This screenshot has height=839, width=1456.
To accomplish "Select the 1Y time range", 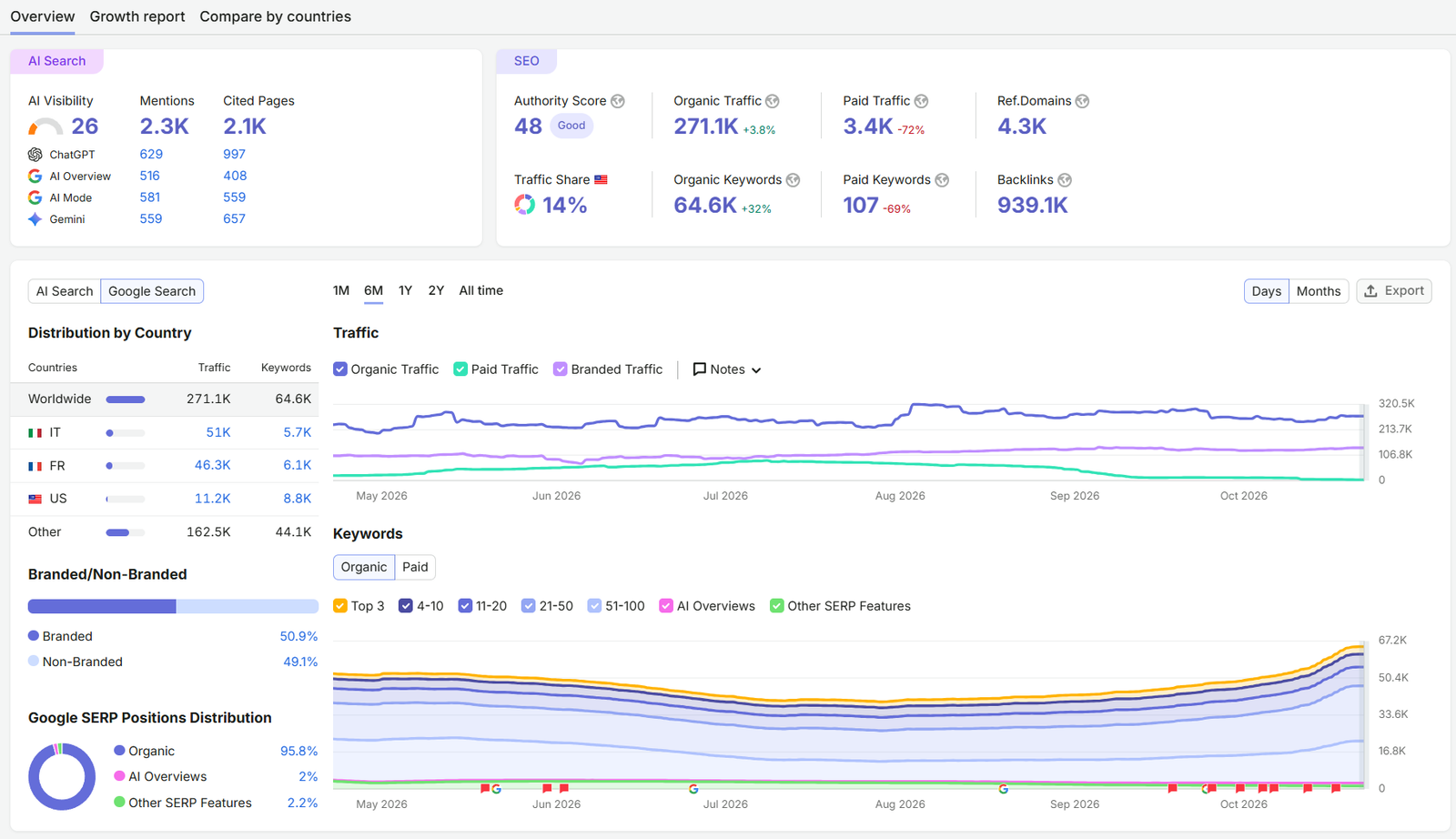I will pyautogui.click(x=405, y=290).
